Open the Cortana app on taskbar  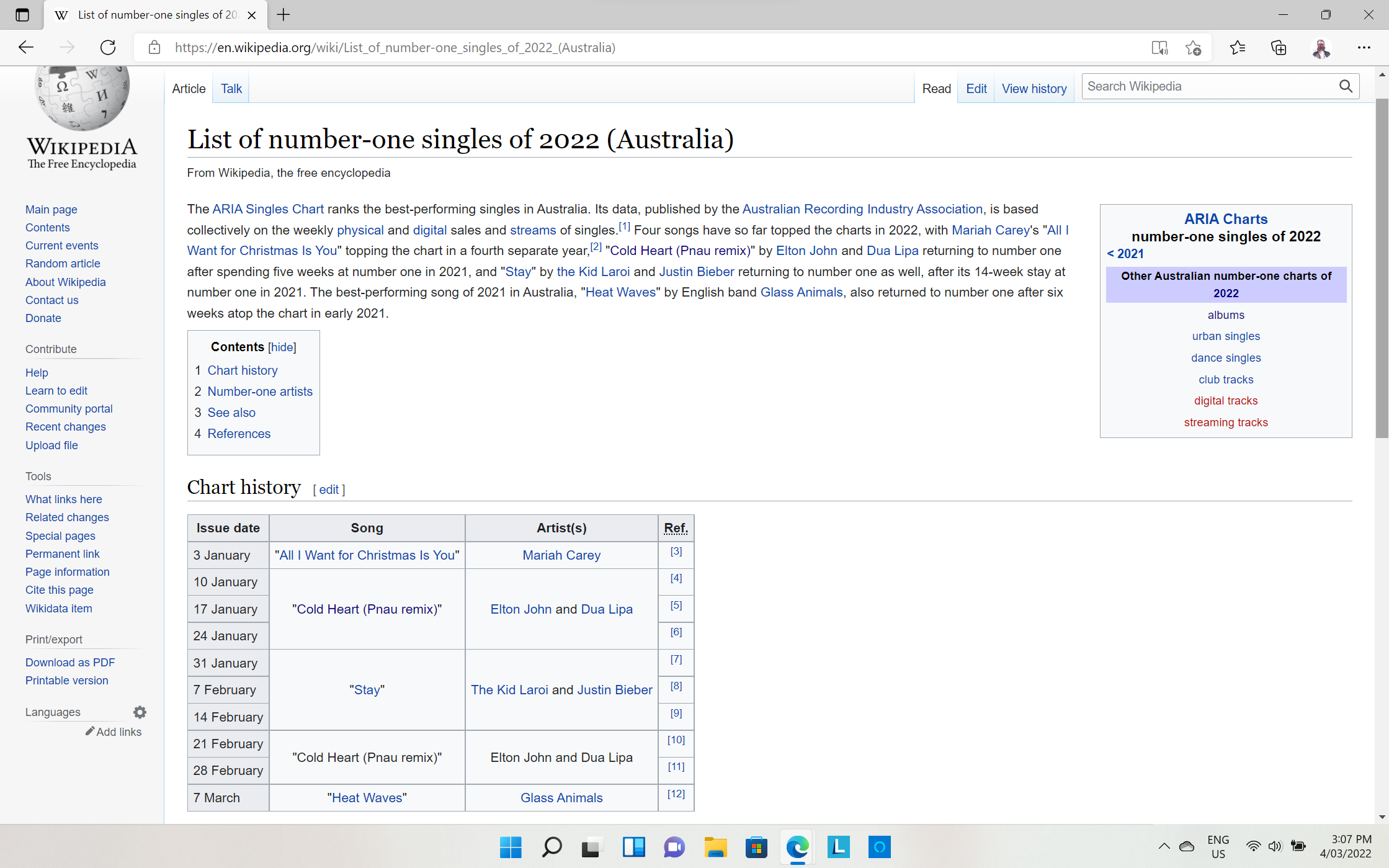pyautogui.click(x=879, y=847)
